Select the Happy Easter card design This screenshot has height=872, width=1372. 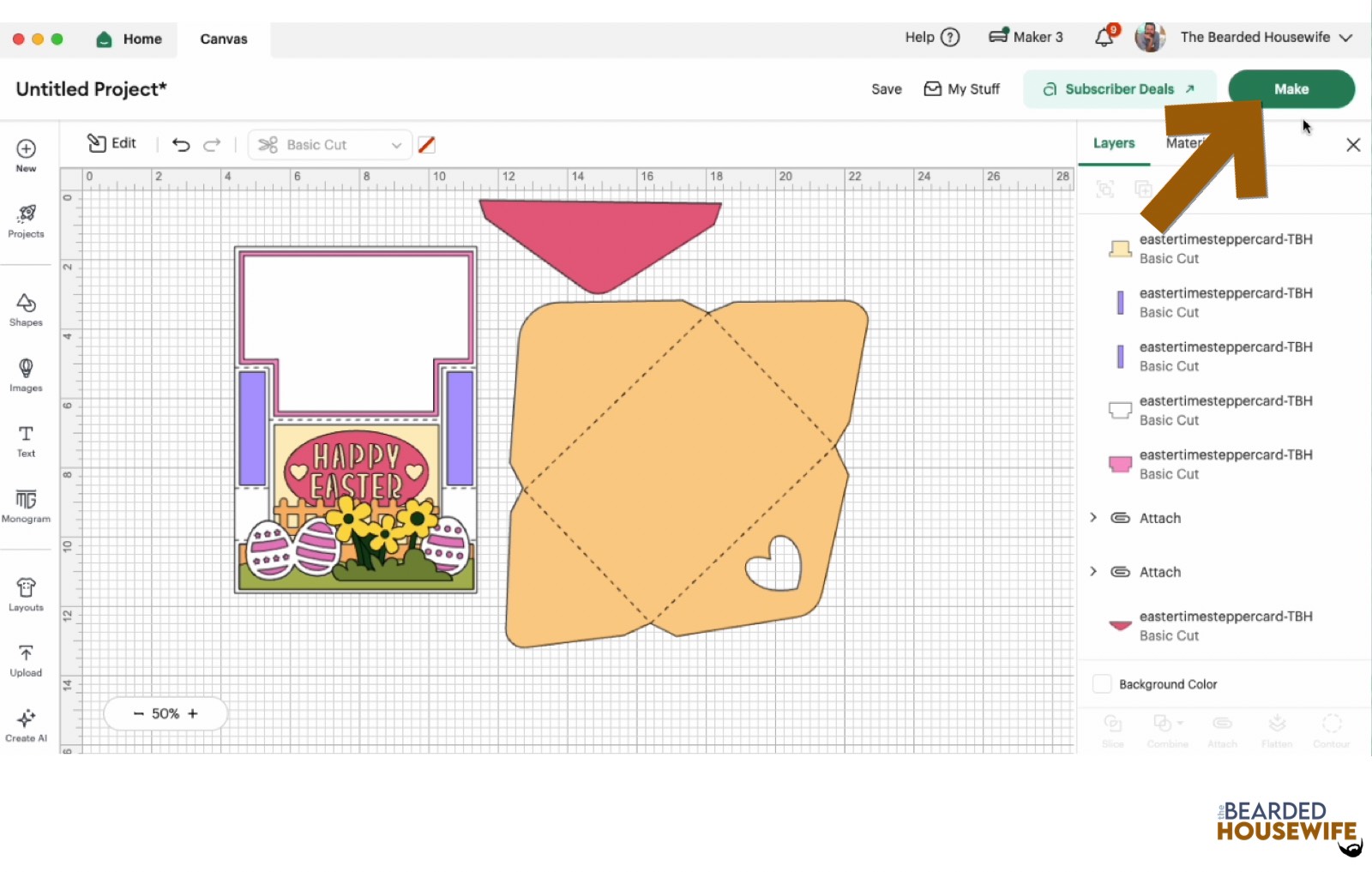[x=356, y=420]
